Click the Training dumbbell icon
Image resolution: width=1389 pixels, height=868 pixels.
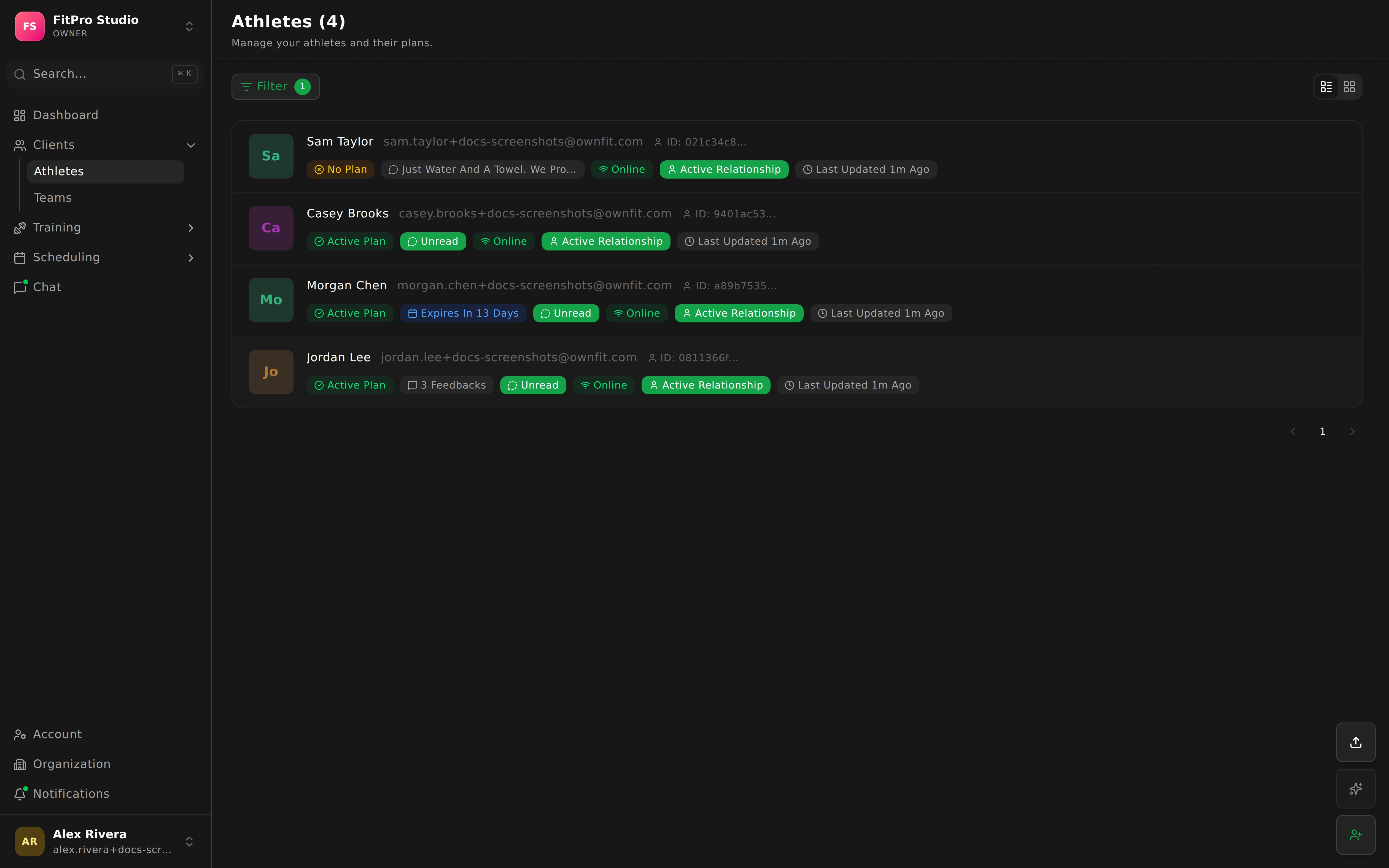pos(20,228)
